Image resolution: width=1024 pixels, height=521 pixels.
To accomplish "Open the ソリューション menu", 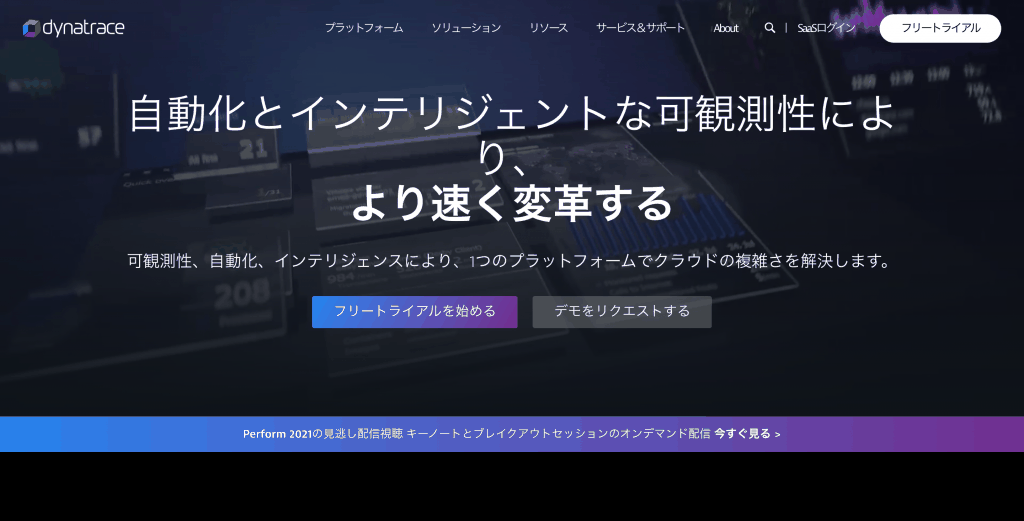I will [x=466, y=28].
